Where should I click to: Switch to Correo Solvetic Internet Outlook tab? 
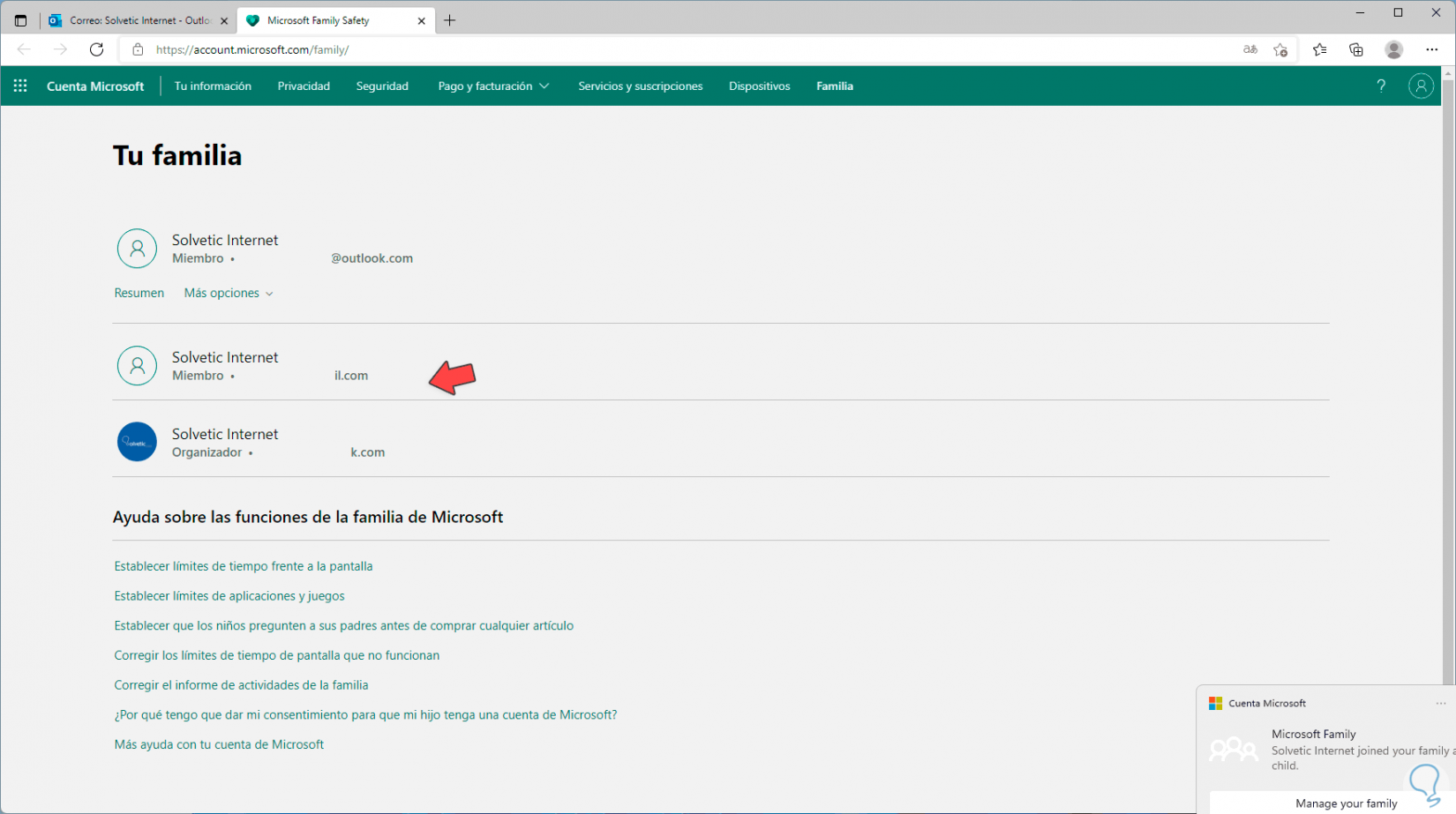tap(139, 20)
